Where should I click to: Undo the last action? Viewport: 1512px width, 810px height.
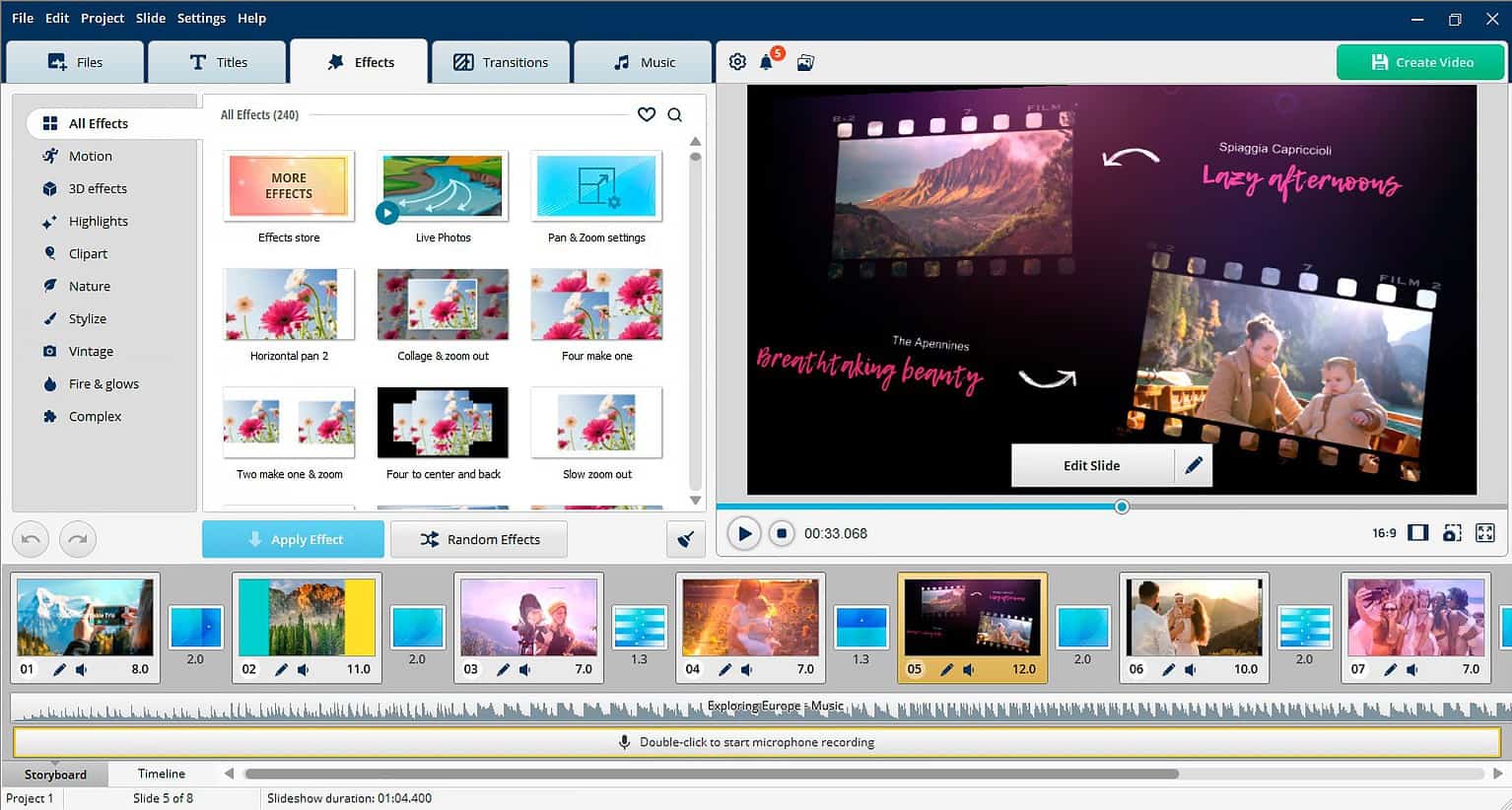(30, 539)
